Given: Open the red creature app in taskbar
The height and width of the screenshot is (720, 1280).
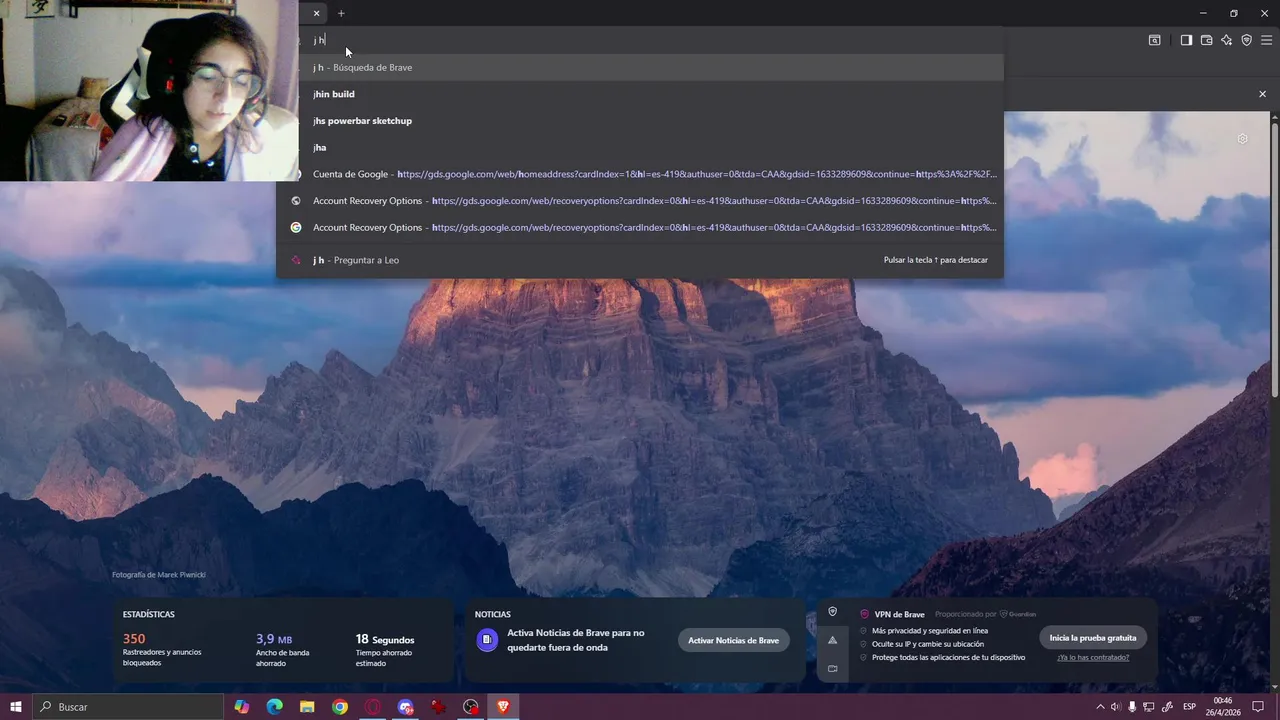Looking at the screenshot, I should pyautogui.click(x=438, y=707).
